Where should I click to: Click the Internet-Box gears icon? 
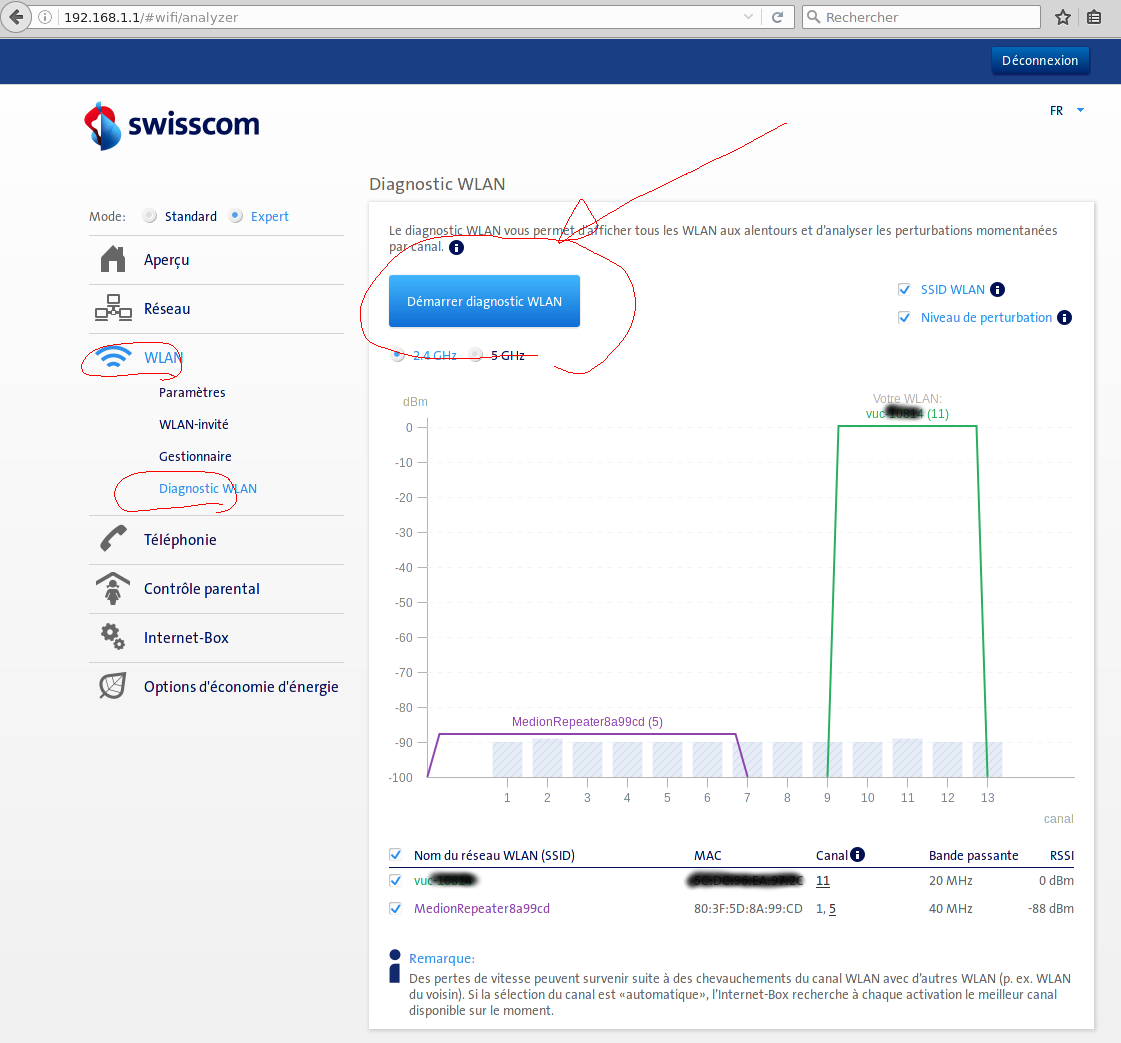[113, 637]
